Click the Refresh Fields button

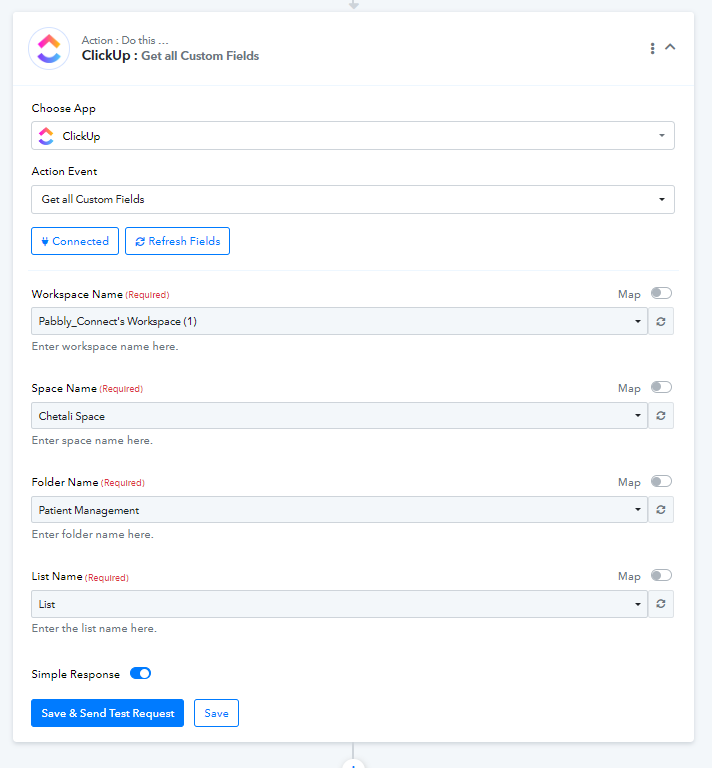tap(177, 241)
